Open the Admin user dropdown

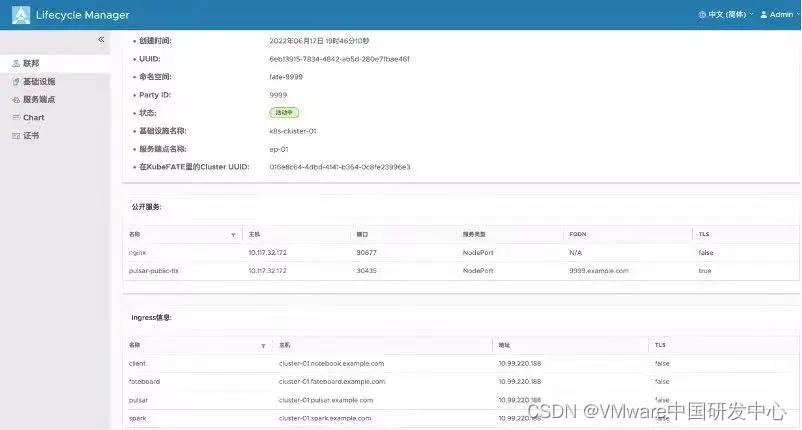click(780, 14)
